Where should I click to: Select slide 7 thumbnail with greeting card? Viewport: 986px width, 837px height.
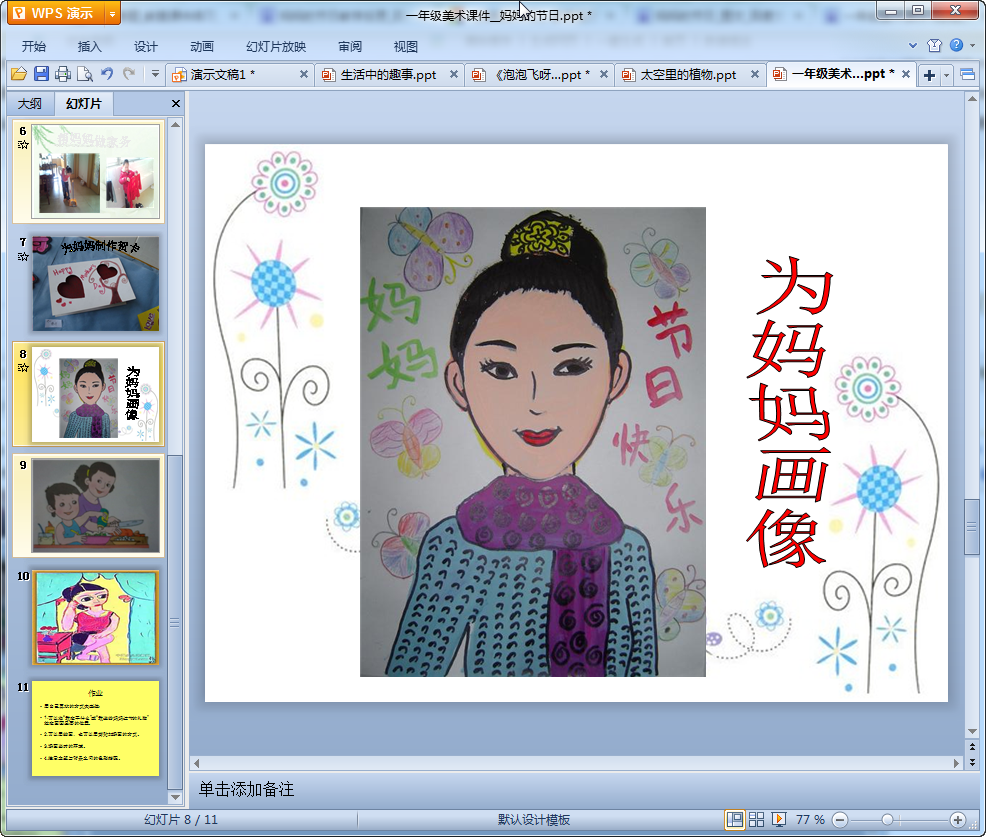pyautogui.click(x=96, y=283)
